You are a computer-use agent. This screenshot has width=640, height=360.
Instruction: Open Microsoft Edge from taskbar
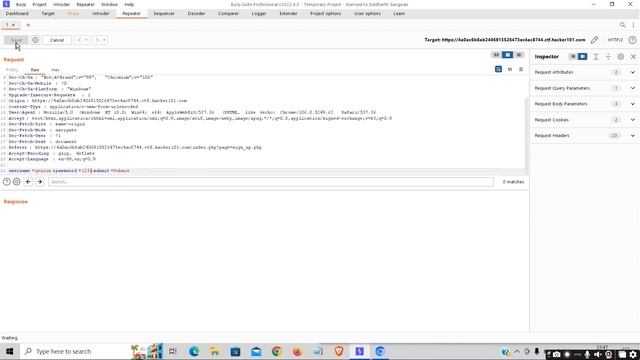(194, 351)
